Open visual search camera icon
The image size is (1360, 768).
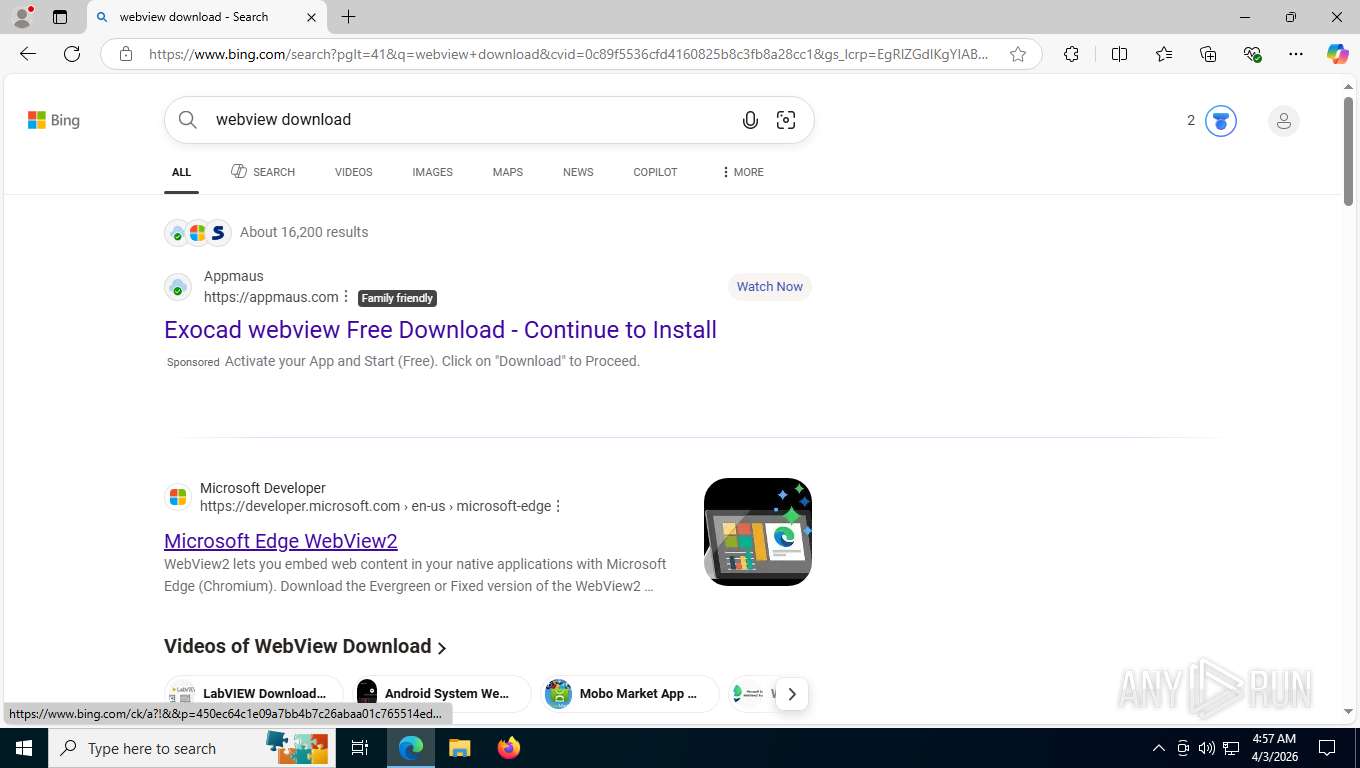pos(786,120)
